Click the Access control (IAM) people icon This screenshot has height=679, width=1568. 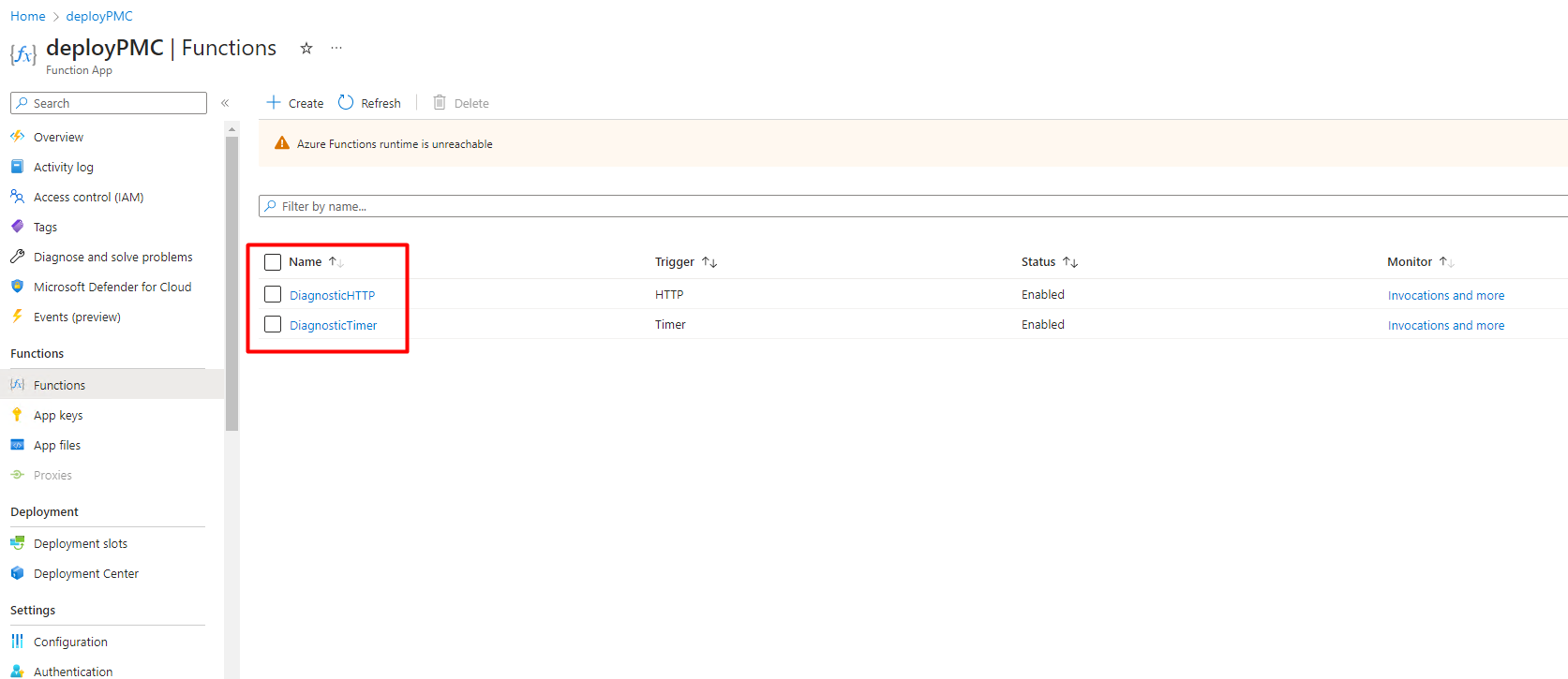pyautogui.click(x=17, y=197)
